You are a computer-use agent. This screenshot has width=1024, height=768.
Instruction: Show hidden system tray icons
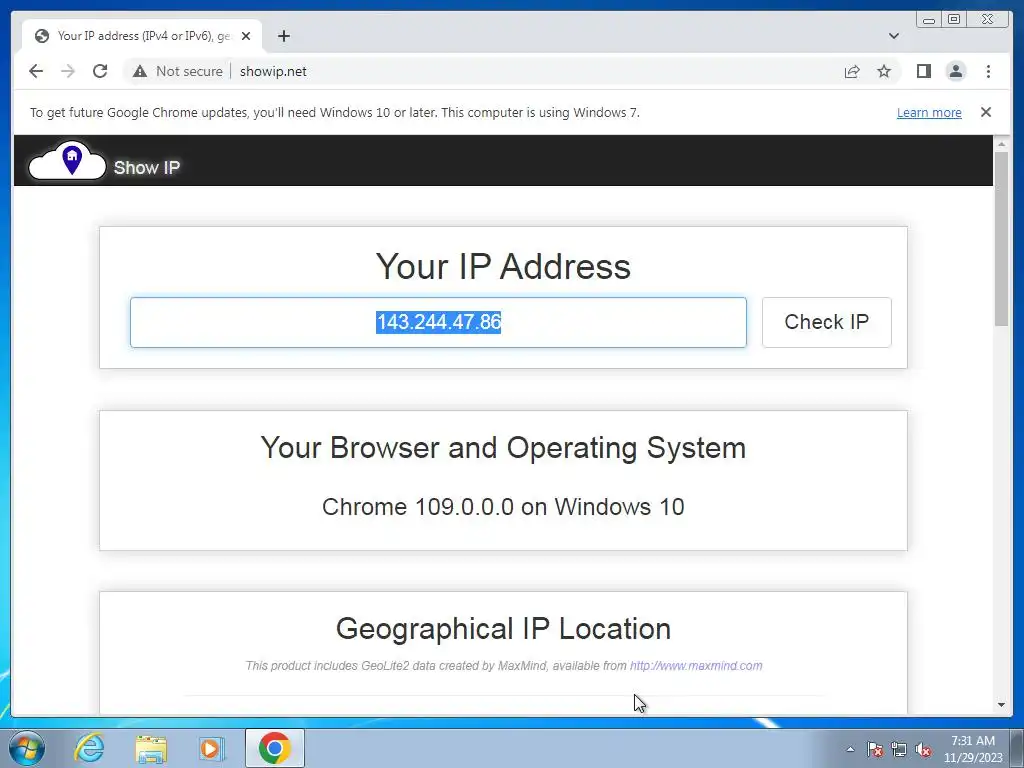[850, 749]
